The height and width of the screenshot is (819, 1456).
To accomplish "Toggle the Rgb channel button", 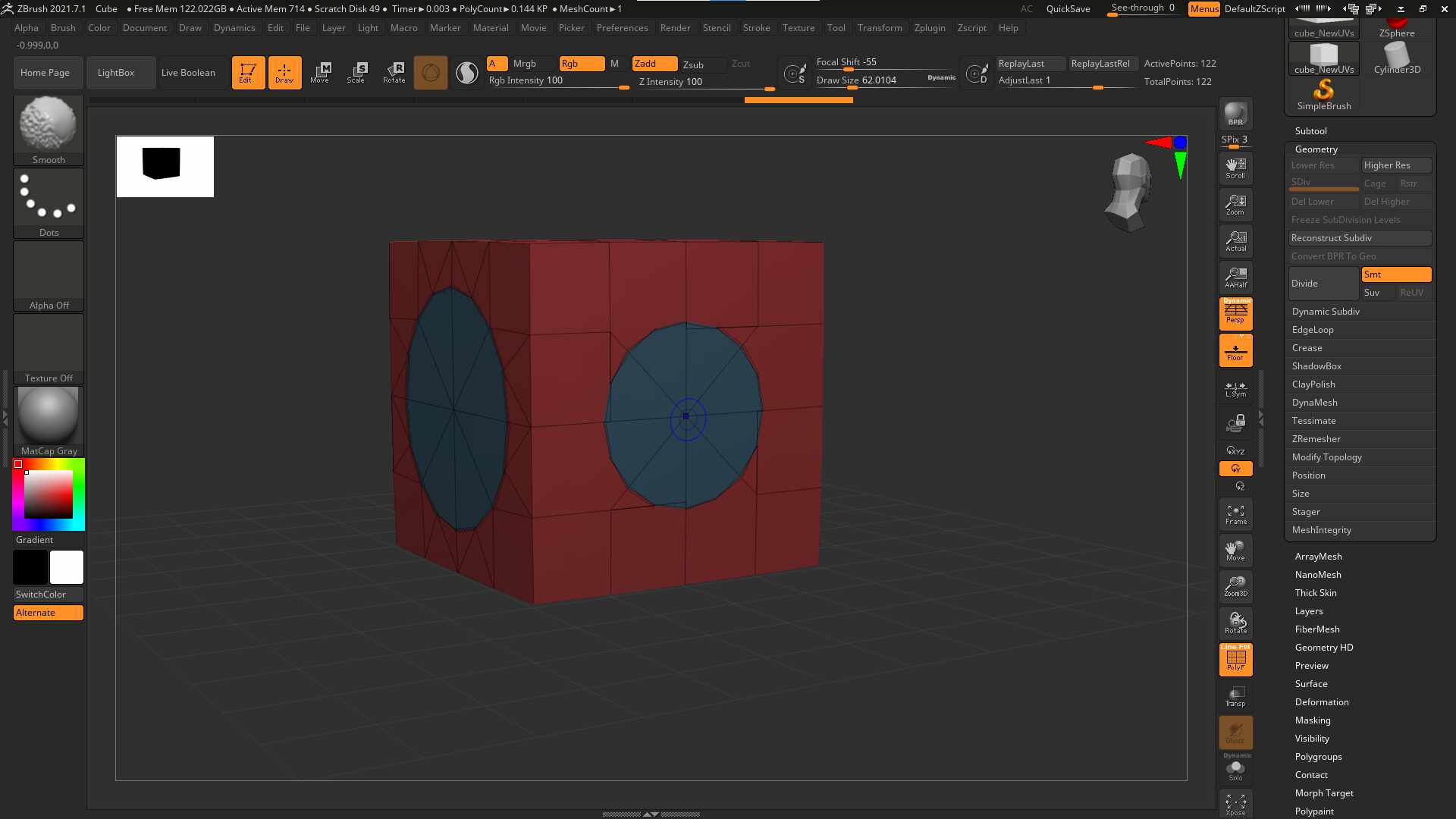I will 582,64.
